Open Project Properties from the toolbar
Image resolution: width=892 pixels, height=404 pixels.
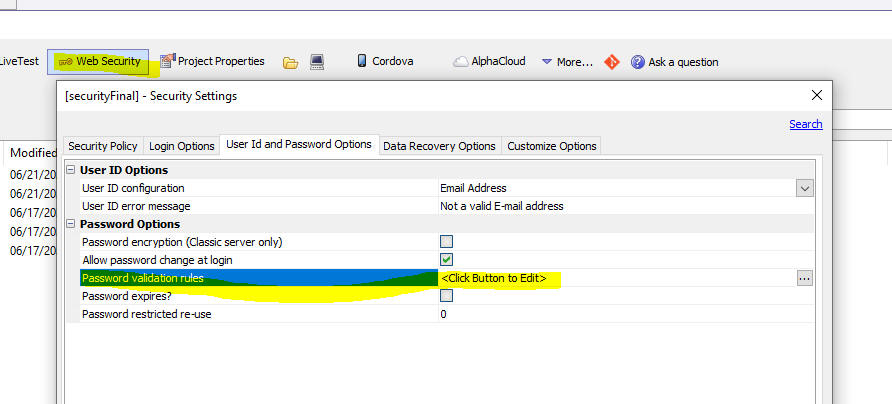pyautogui.click(x=212, y=61)
